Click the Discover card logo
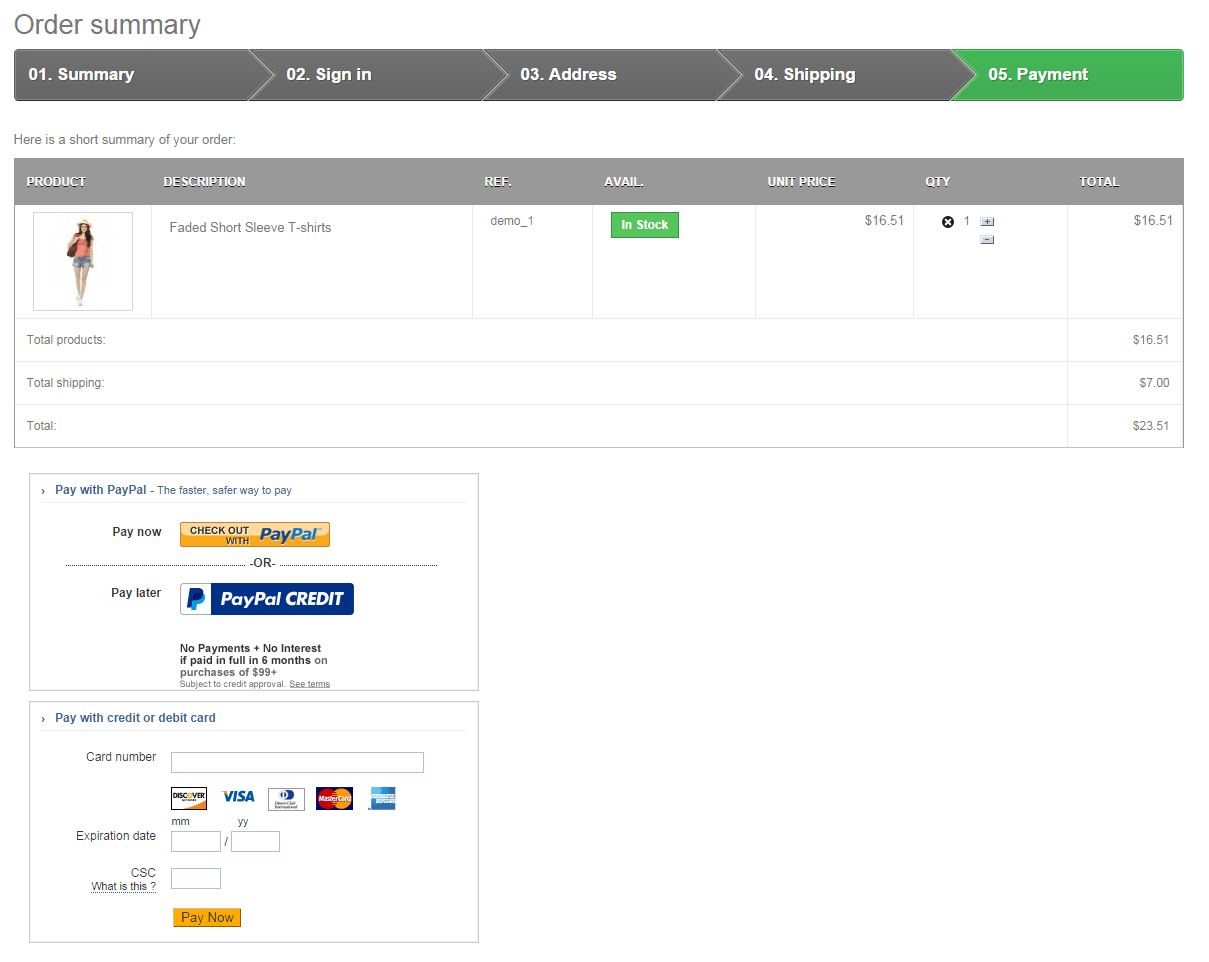The image size is (1209, 962). (189, 798)
